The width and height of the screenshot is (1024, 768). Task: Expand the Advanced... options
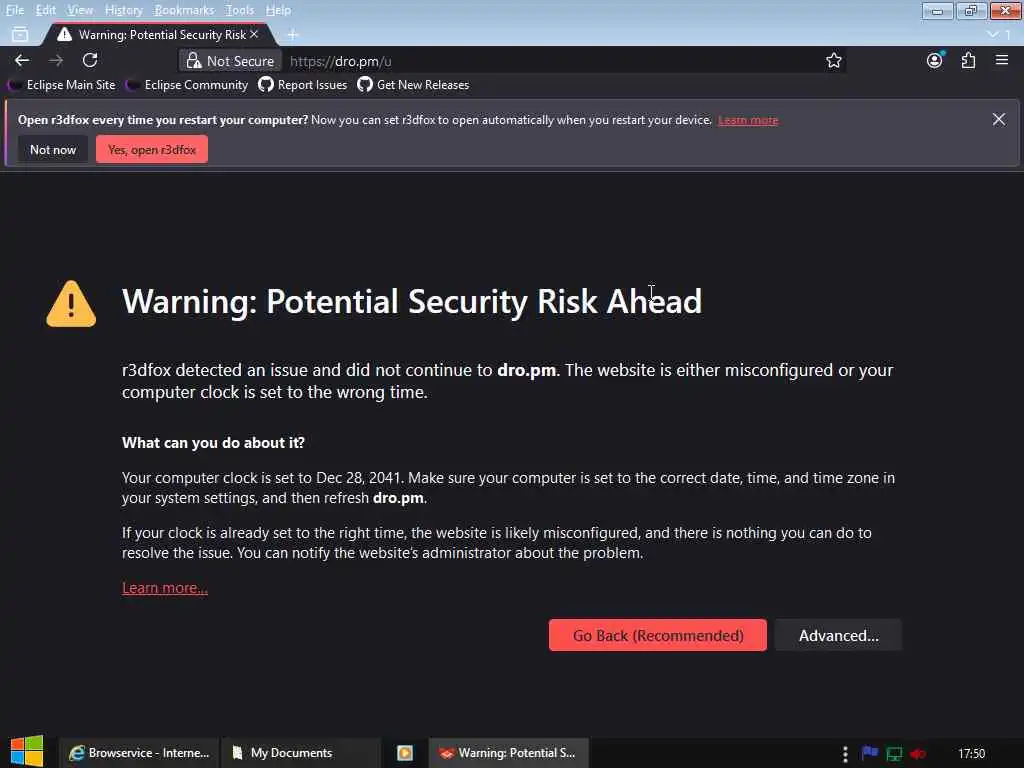click(x=839, y=635)
